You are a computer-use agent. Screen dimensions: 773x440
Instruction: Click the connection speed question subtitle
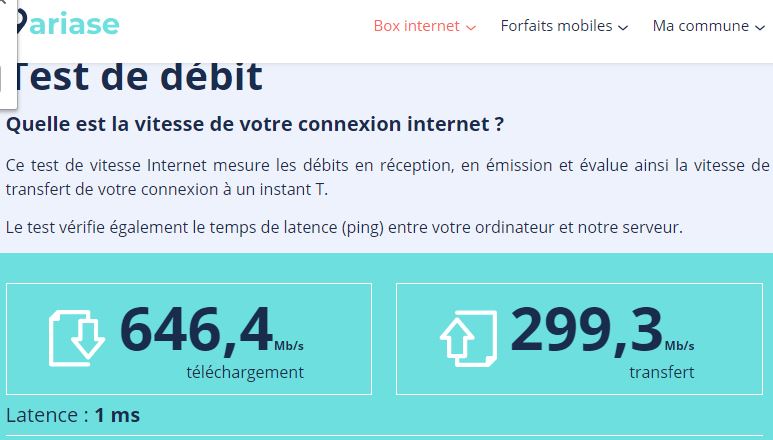255,125
